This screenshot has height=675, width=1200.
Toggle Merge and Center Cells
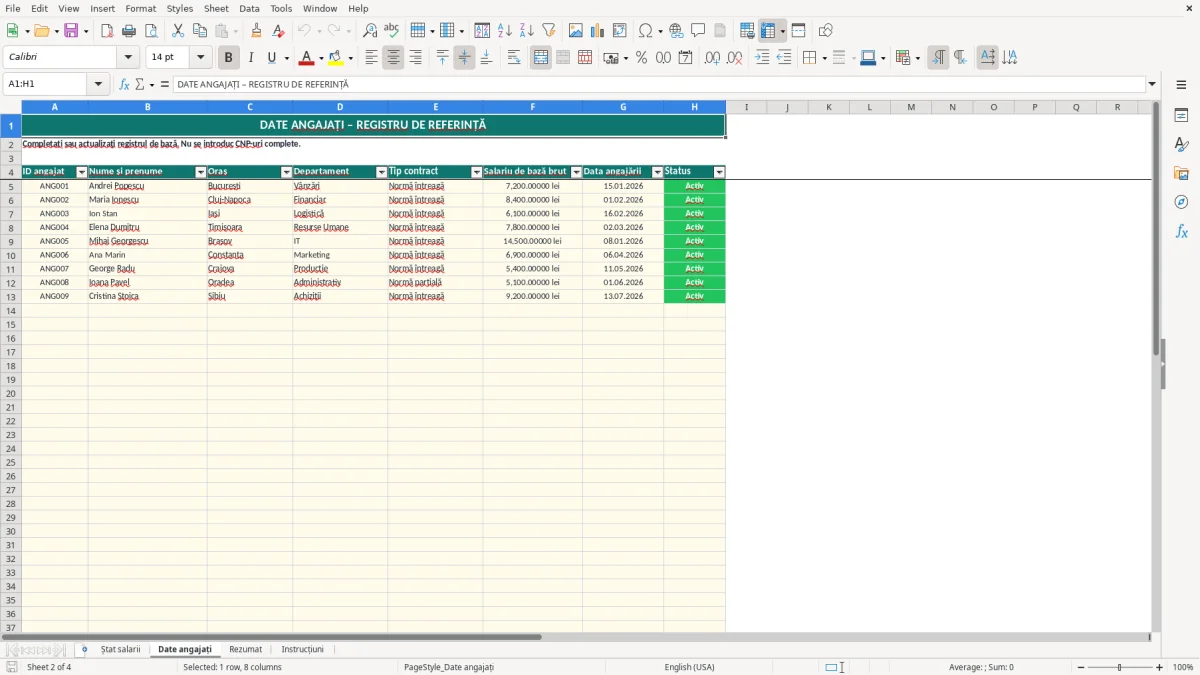[541, 58]
